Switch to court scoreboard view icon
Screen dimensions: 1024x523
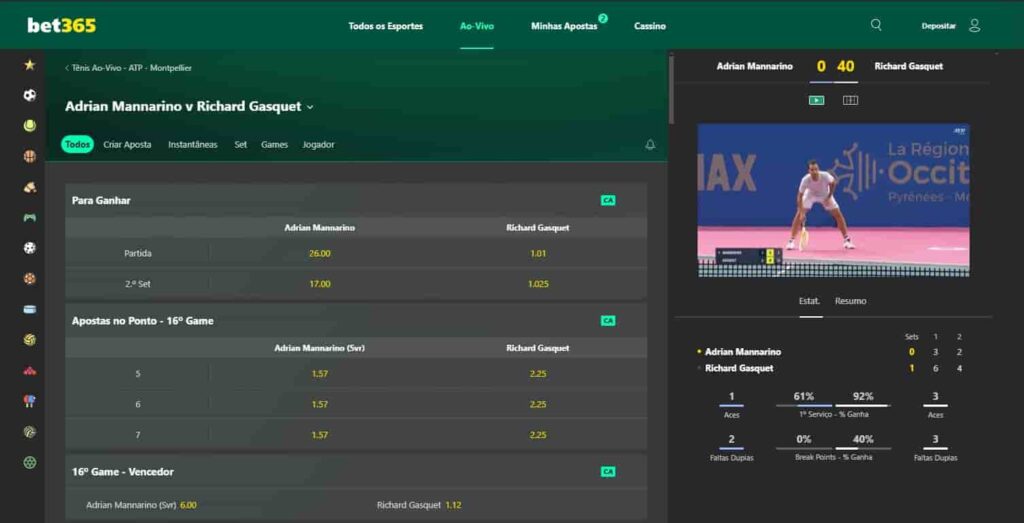(850, 101)
